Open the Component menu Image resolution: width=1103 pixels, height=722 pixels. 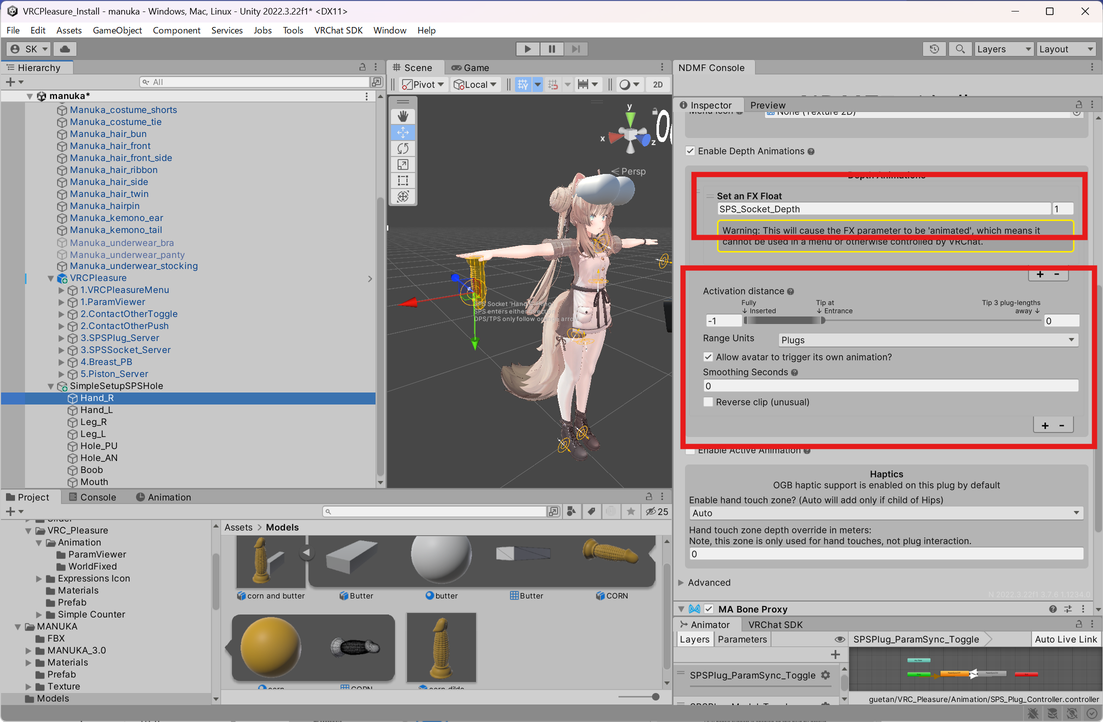[x=177, y=30]
